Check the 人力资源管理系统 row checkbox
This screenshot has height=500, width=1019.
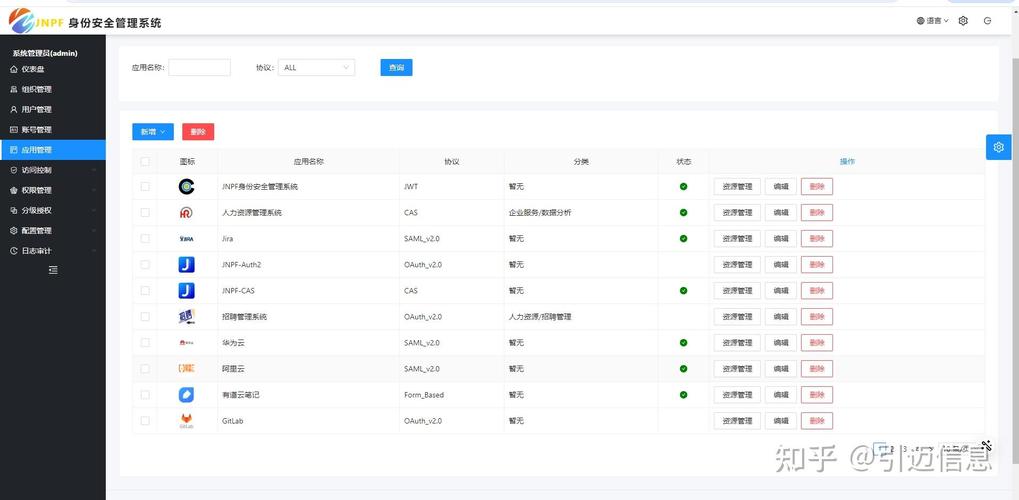pyautogui.click(x=145, y=213)
